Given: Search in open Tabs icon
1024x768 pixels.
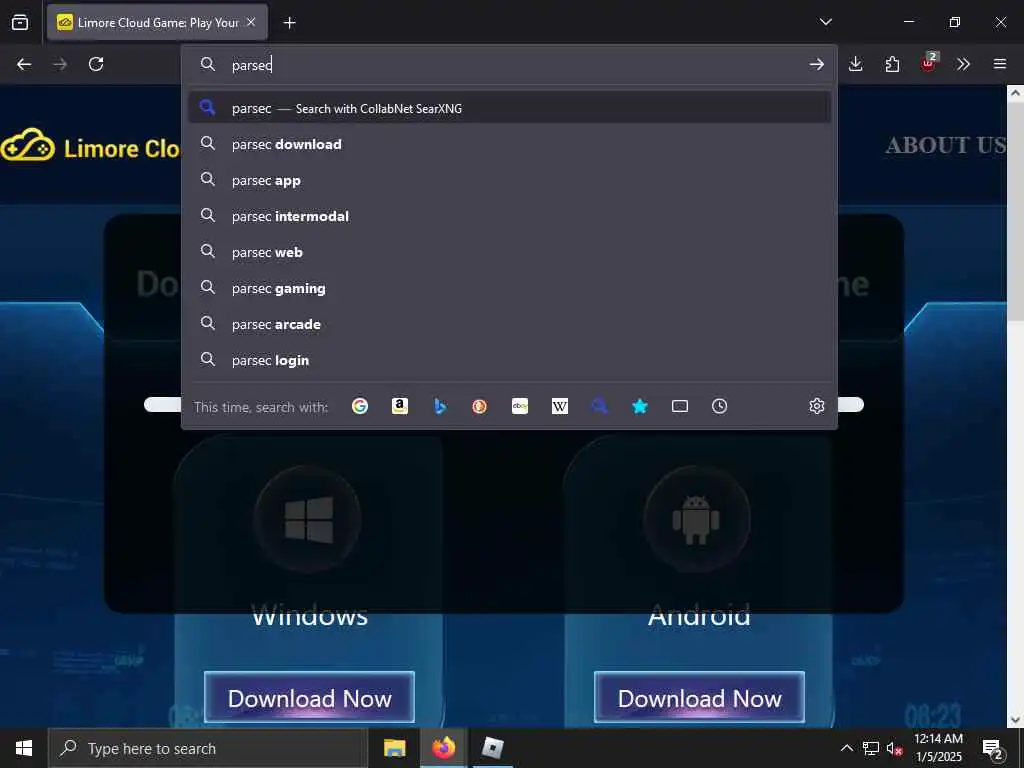Looking at the screenshot, I should (680, 406).
